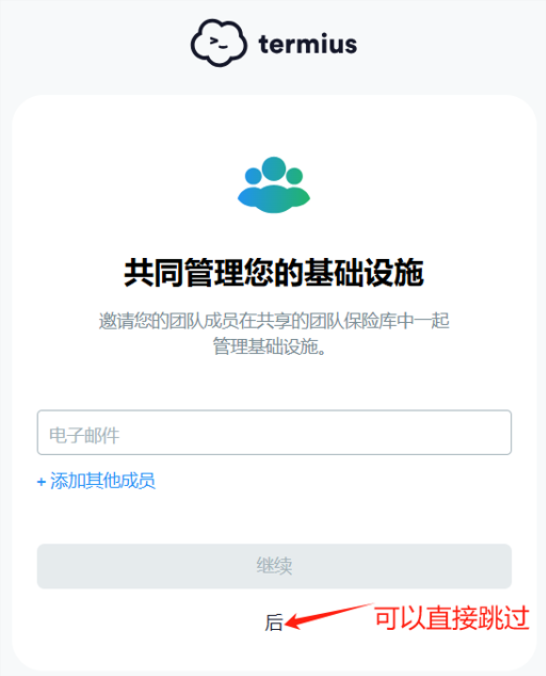546x676 pixels.
Task: Click the team members group icon
Action: click(274, 185)
